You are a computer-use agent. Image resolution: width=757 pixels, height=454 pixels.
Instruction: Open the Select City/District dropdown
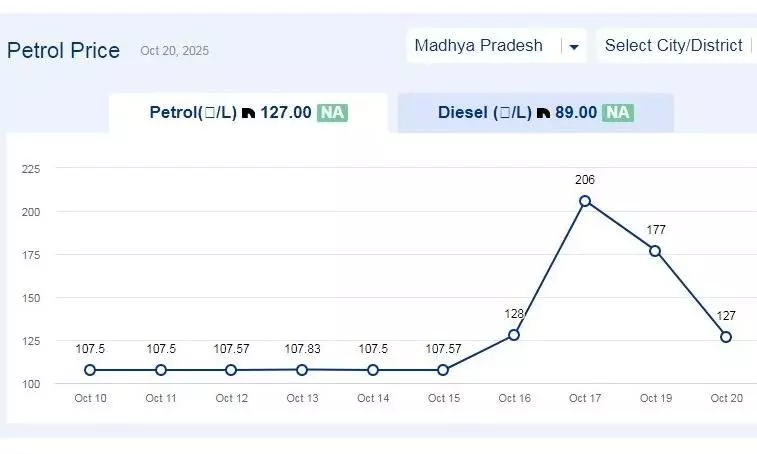(x=674, y=46)
